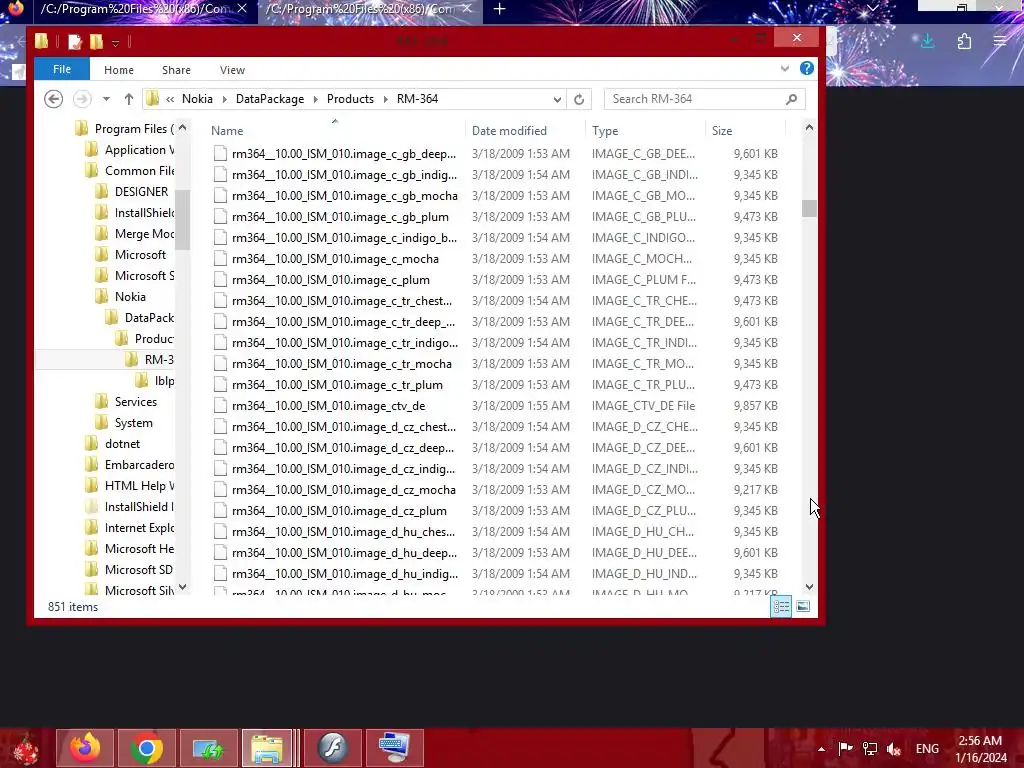Screen dimensions: 1024x768
Task: Navigate to DataPackage breadcrumb
Action: pos(270,99)
